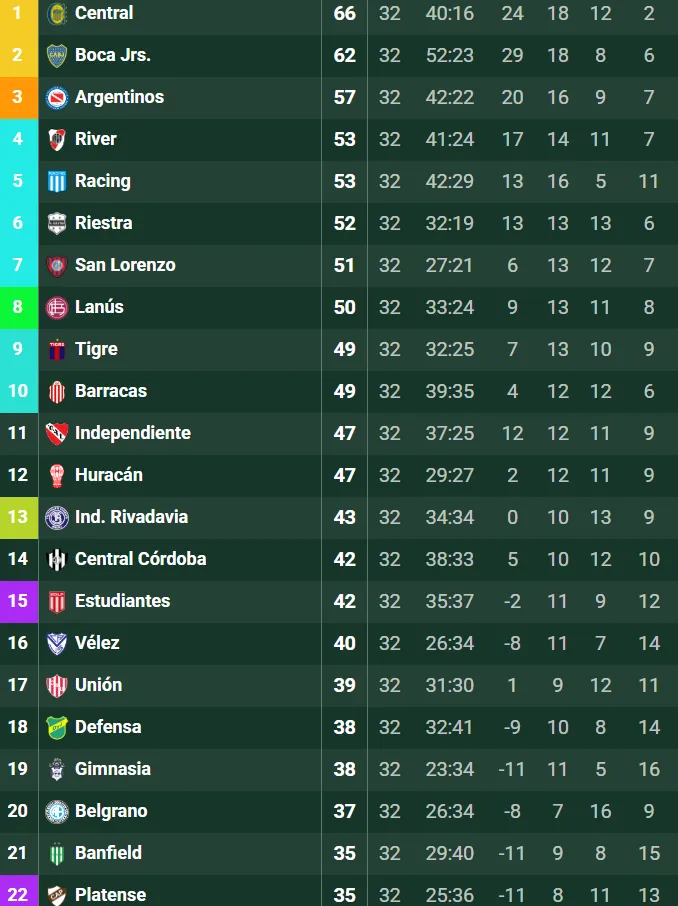This screenshot has width=678, height=906.
Task: Click the purple position 22 badge
Action: pyautogui.click(x=18, y=894)
